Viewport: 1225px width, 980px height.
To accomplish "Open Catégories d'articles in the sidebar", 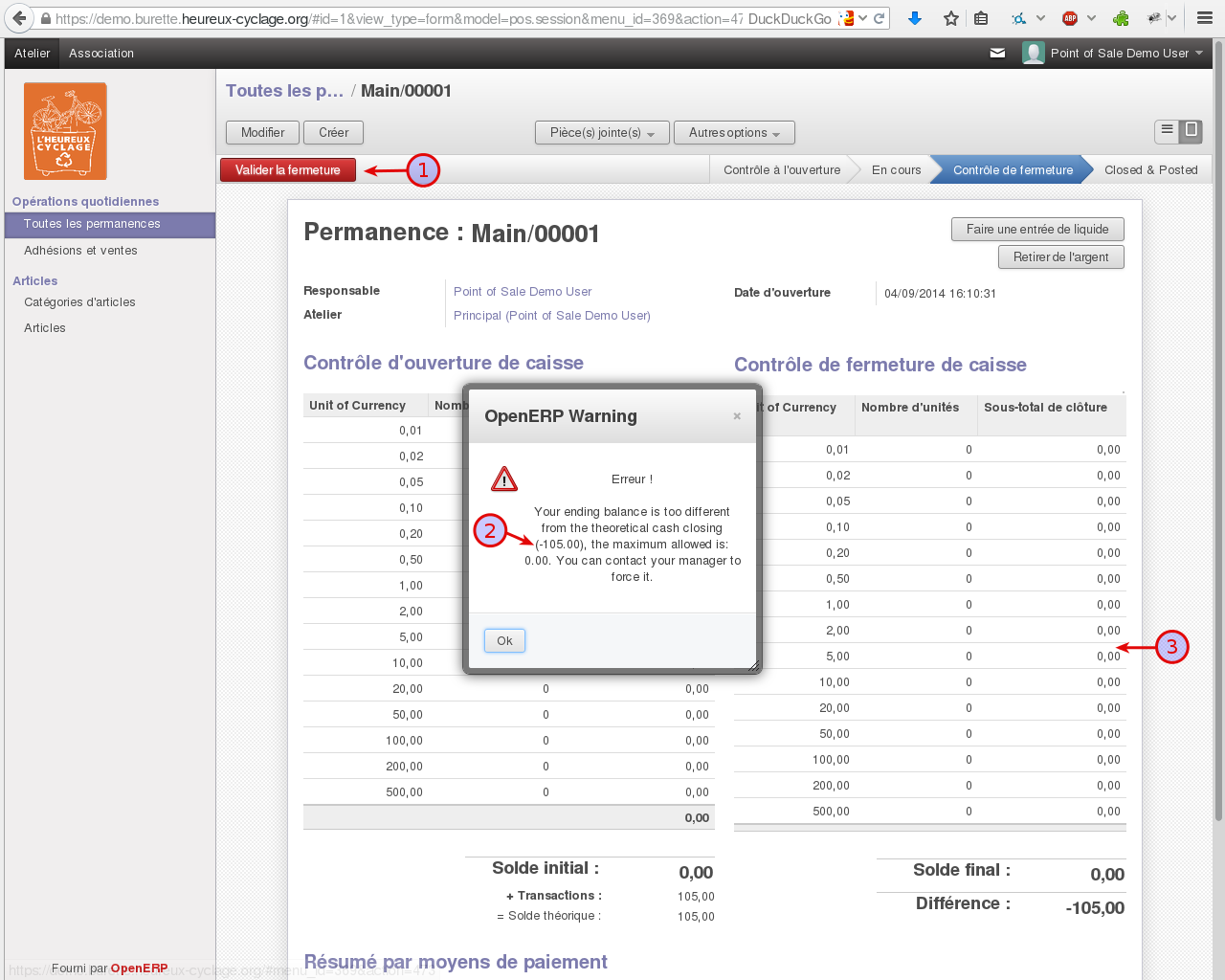I will click(x=79, y=302).
